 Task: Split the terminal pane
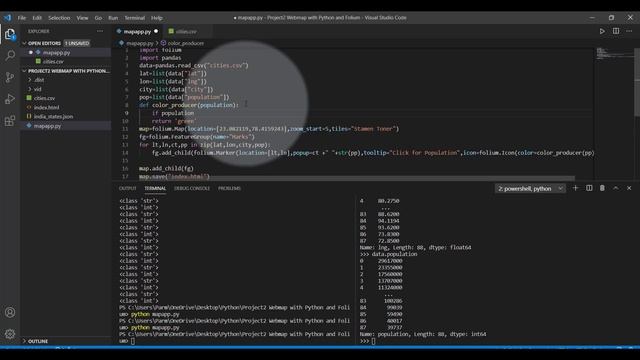coord(589,188)
